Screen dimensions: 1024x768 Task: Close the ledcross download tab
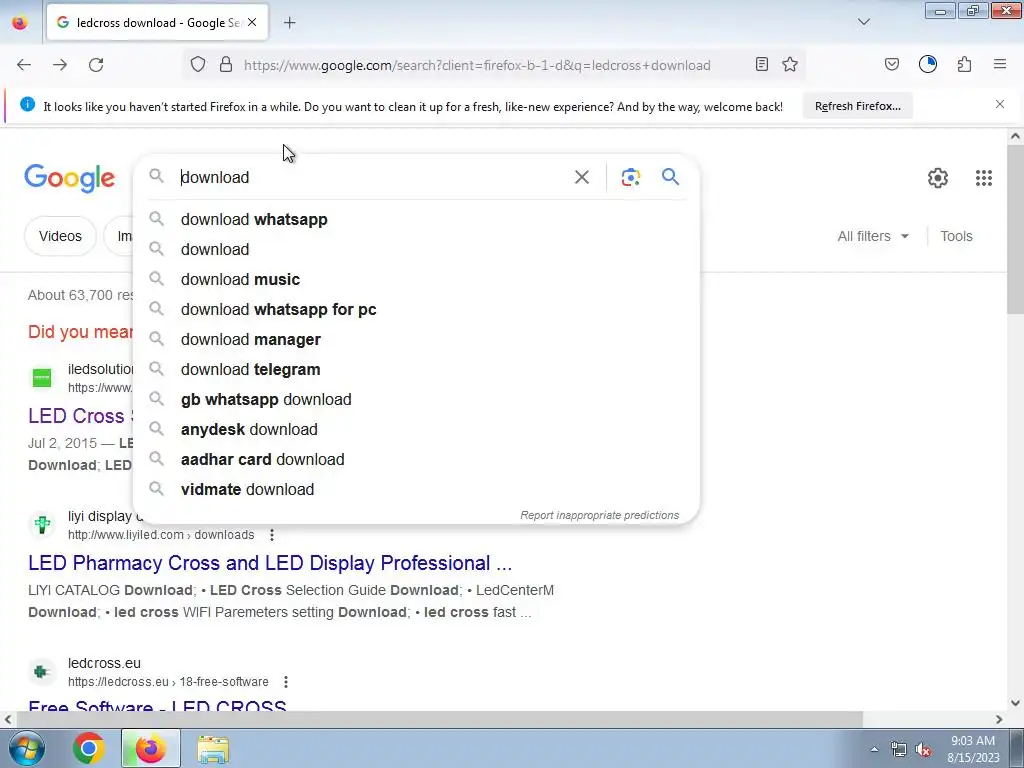(252, 22)
